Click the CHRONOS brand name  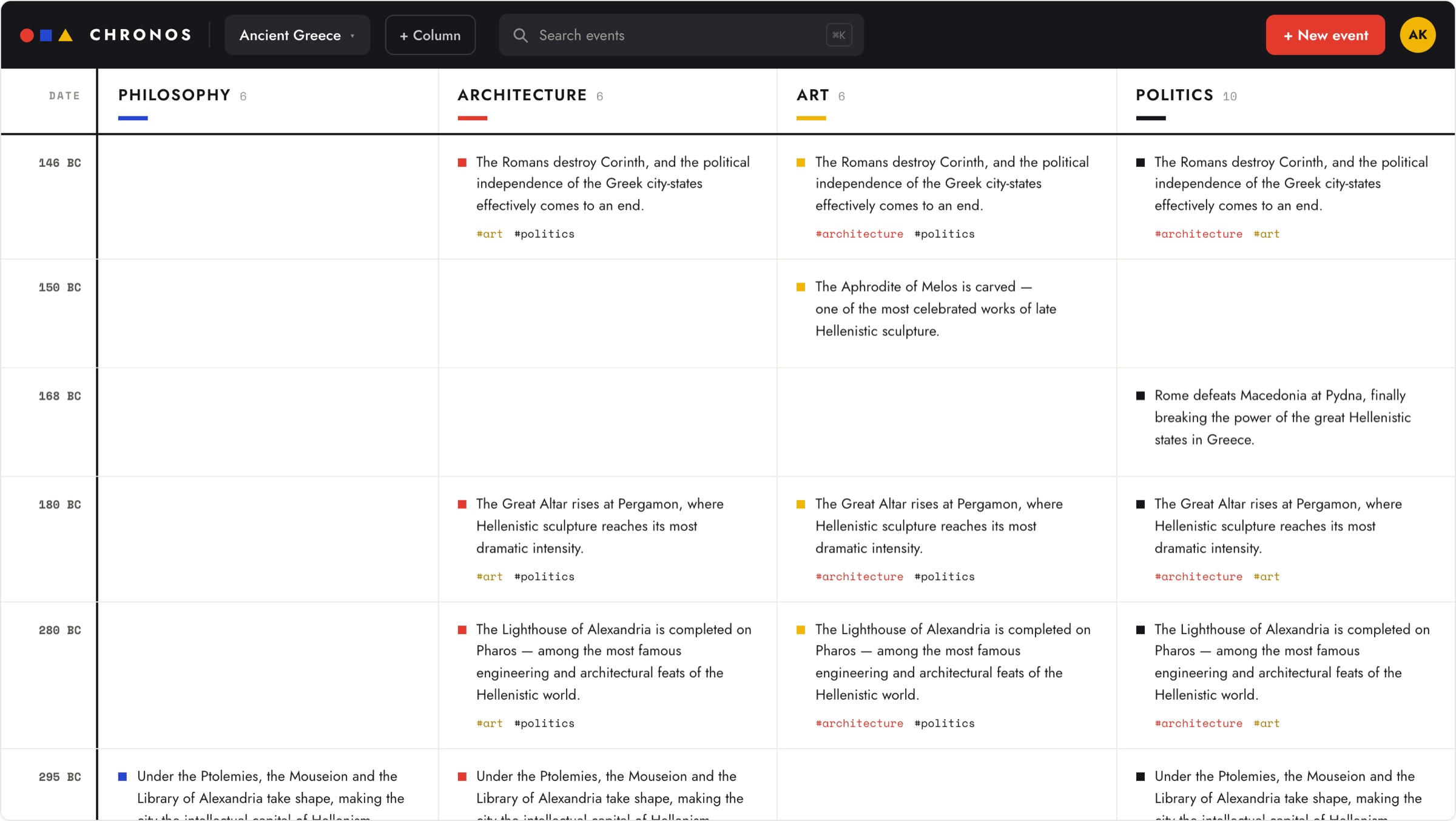tap(141, 35)
